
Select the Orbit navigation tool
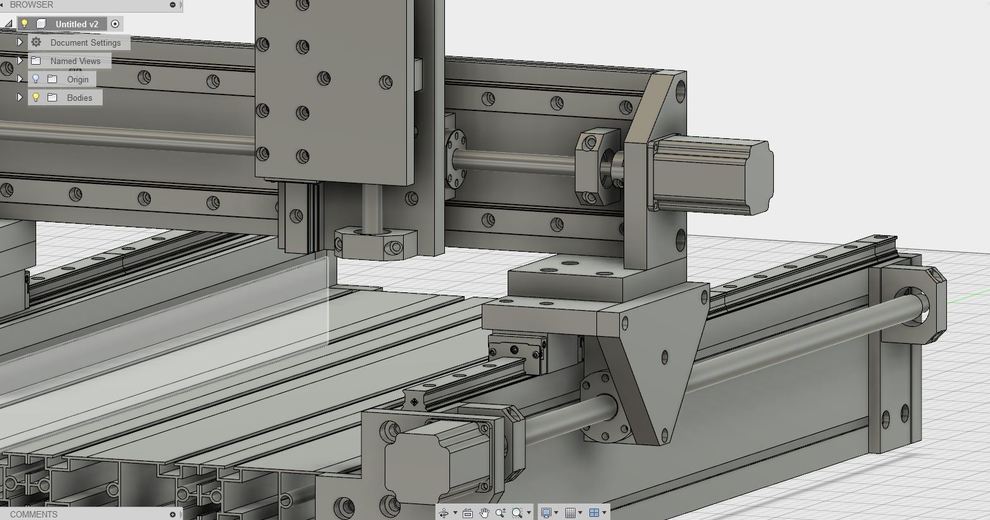point(443,513)
